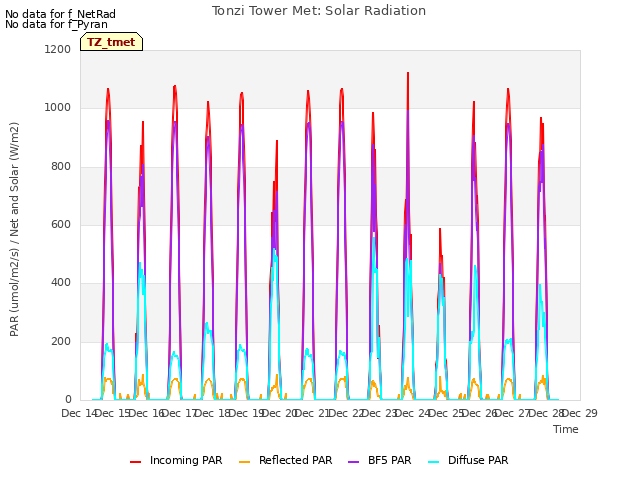Click the Time x-axis label
This screenshot has width=640, height=480.
[566, 429]
